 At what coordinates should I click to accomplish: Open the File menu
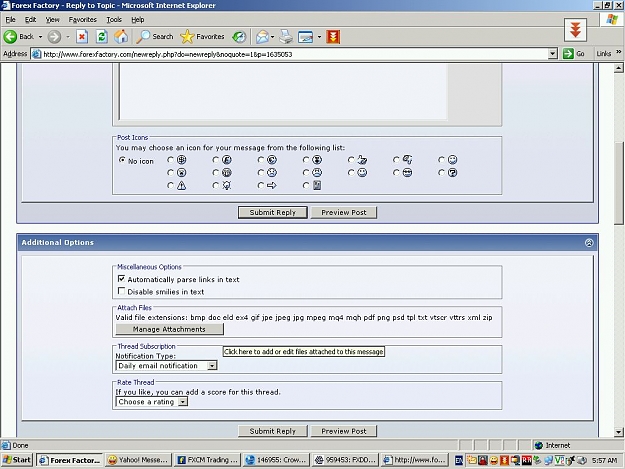pos(10,20)
